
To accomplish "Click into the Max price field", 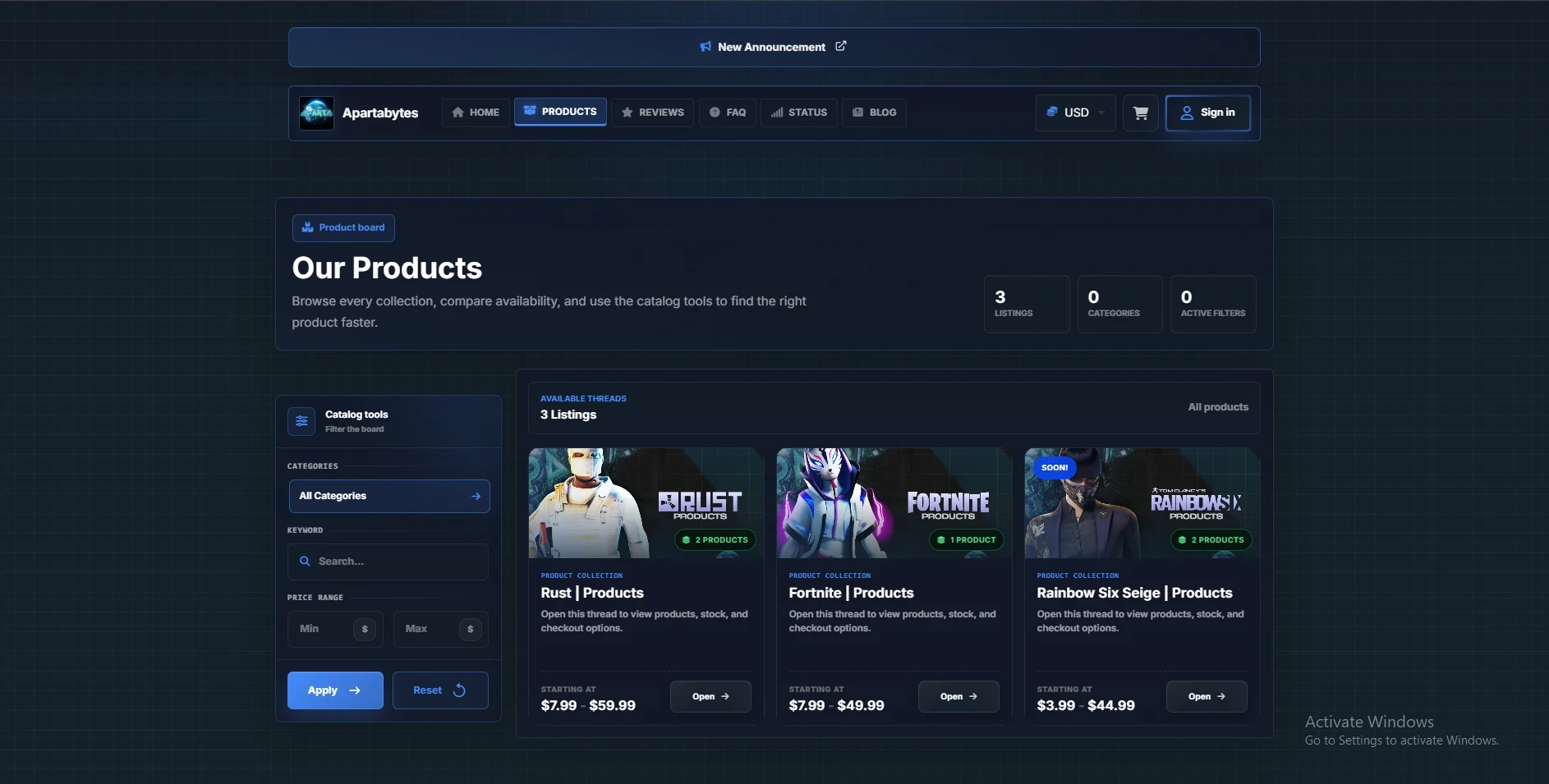I will [x=440, y=630].
